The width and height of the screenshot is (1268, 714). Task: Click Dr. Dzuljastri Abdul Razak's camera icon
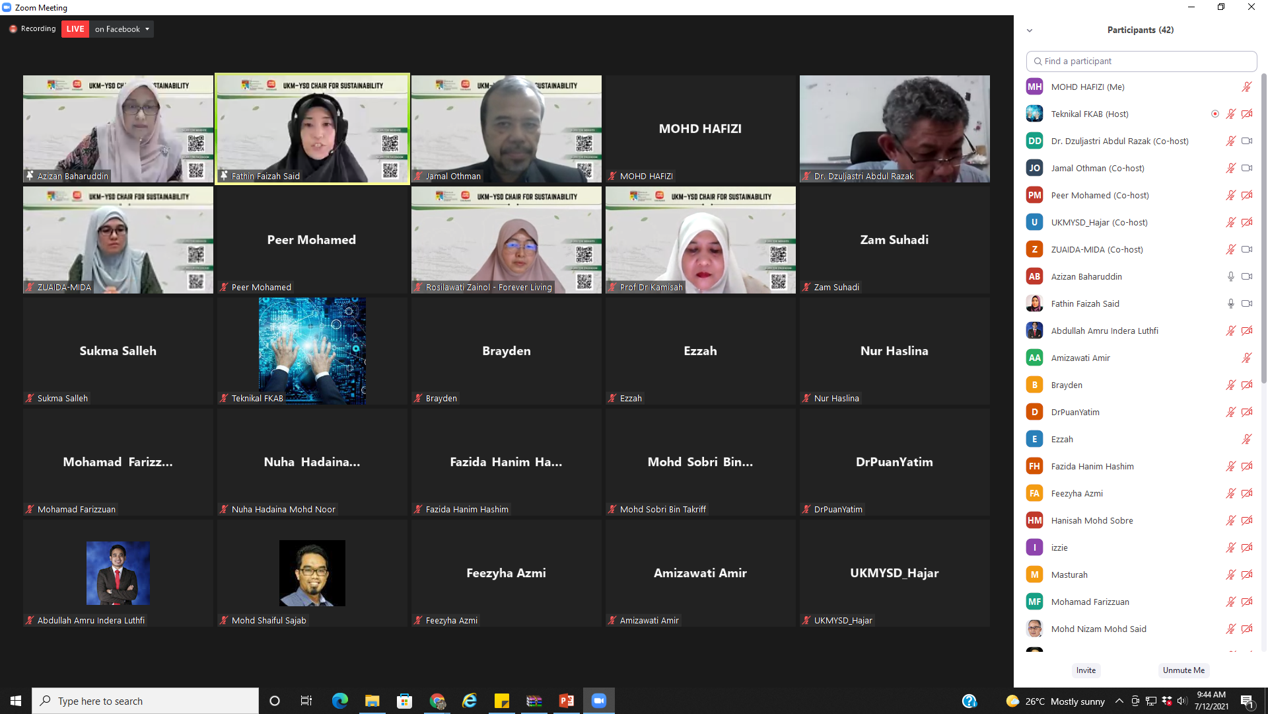coord(1246,141)
